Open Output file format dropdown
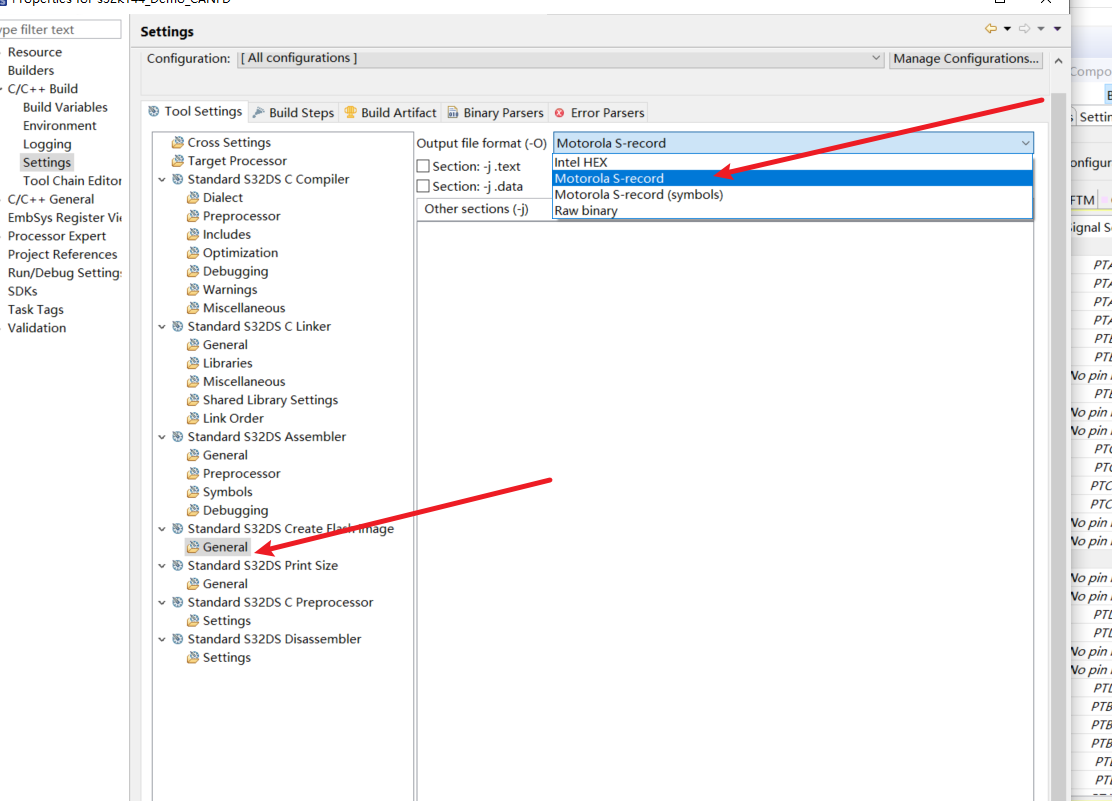The width and height of the screenshot is (1112, 801). click(x=793, y=143)
